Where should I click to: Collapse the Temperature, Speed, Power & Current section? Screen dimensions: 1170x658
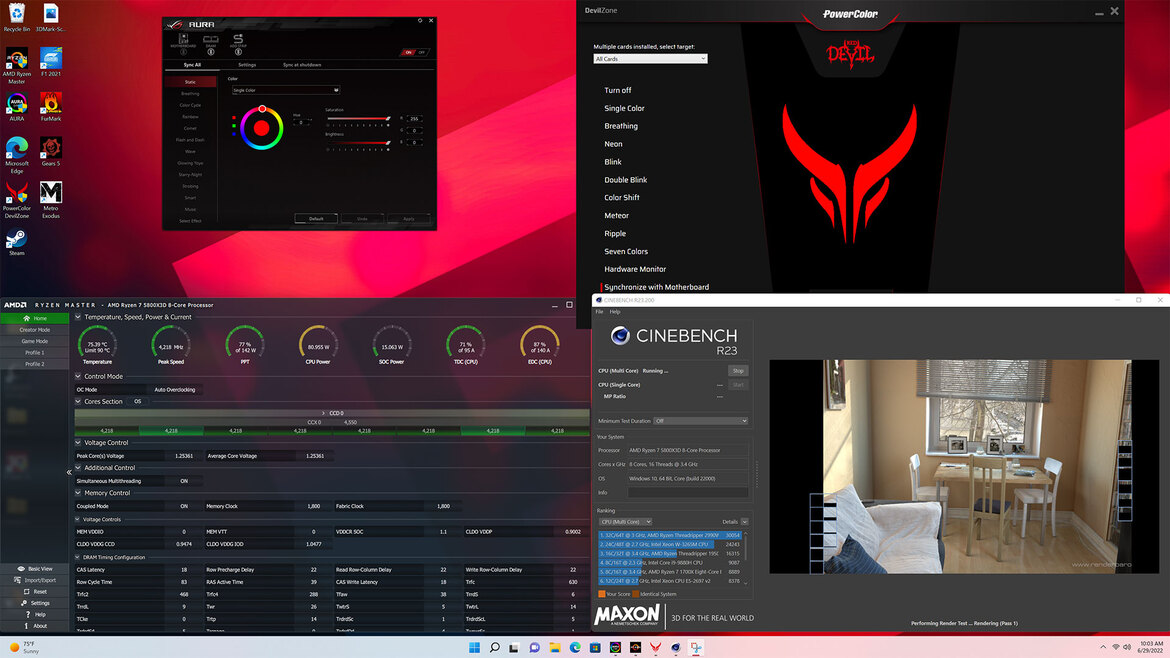tap(78, 317)
